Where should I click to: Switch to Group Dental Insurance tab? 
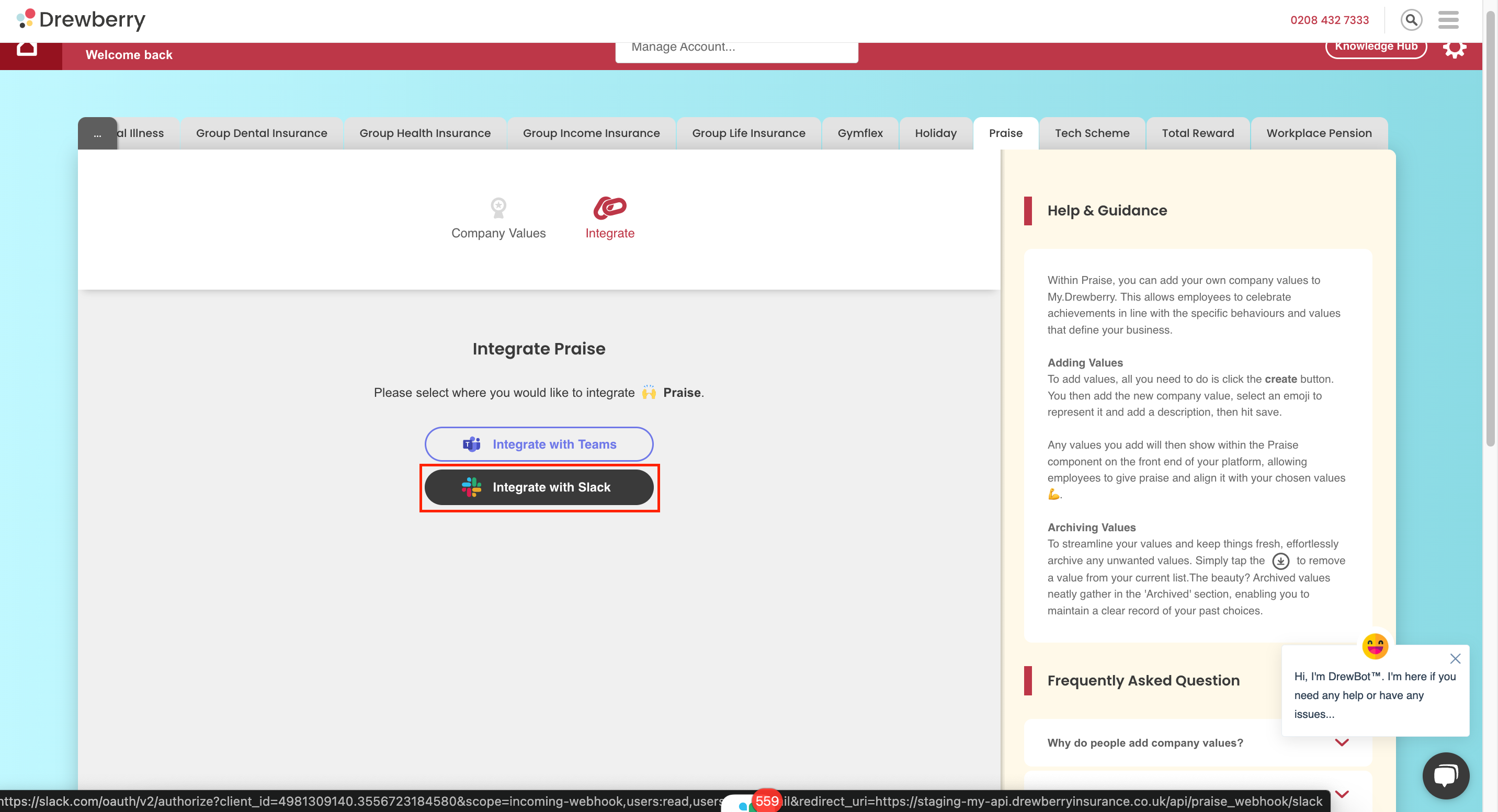click(262, 133)
